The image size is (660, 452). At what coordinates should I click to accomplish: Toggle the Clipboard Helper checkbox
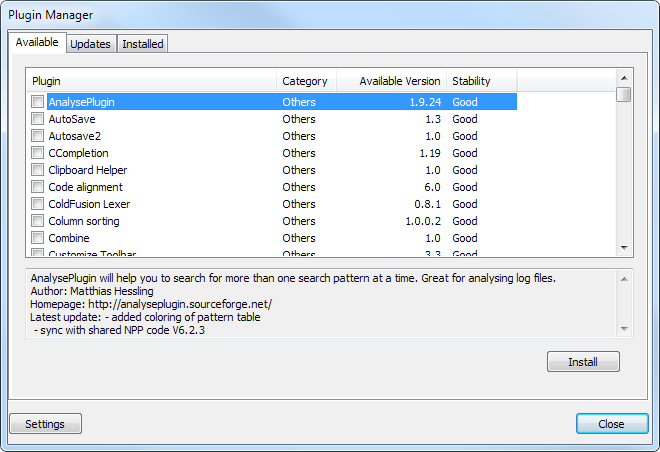click(37, 170)
